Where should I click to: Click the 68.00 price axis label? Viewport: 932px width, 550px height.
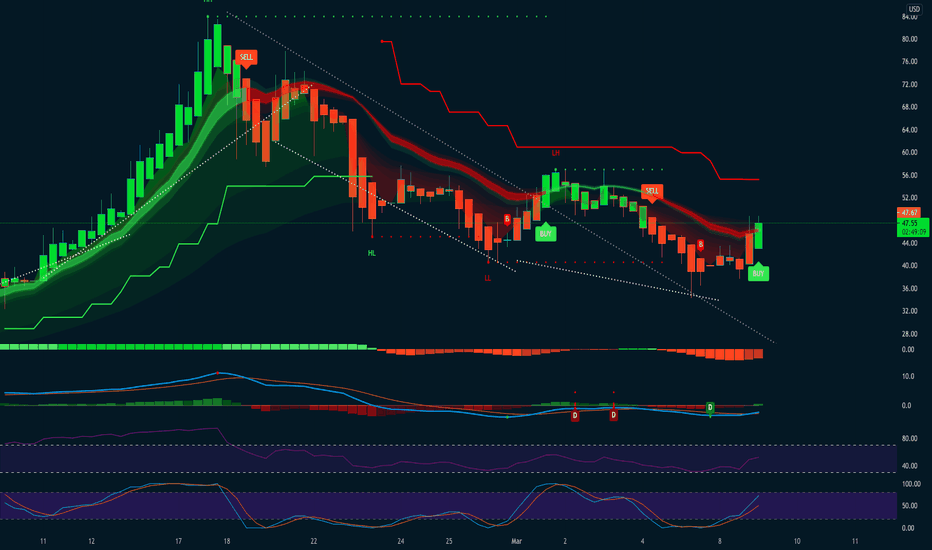(x=909, y=108)
